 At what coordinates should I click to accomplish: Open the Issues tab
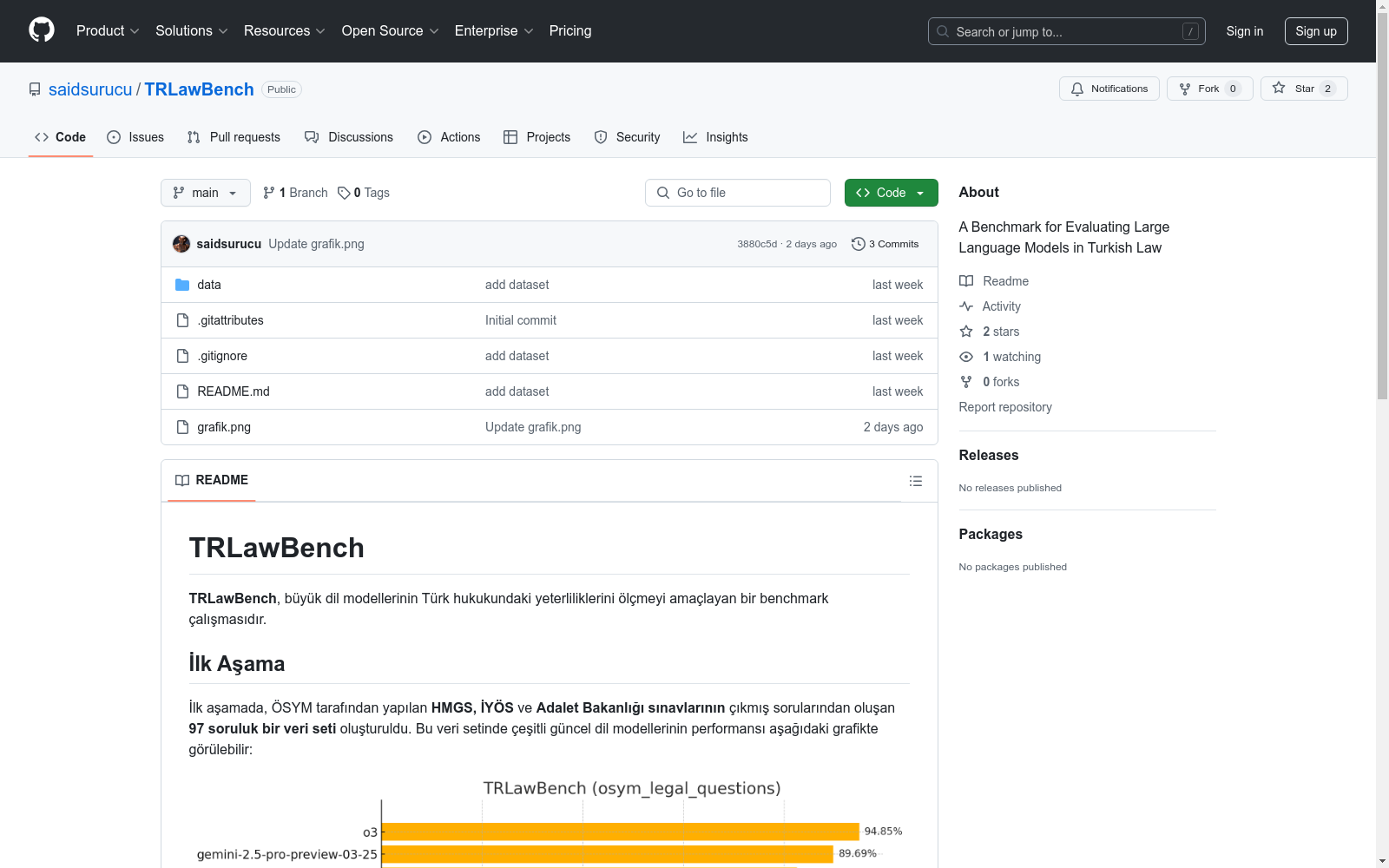(x=135, y=137)
